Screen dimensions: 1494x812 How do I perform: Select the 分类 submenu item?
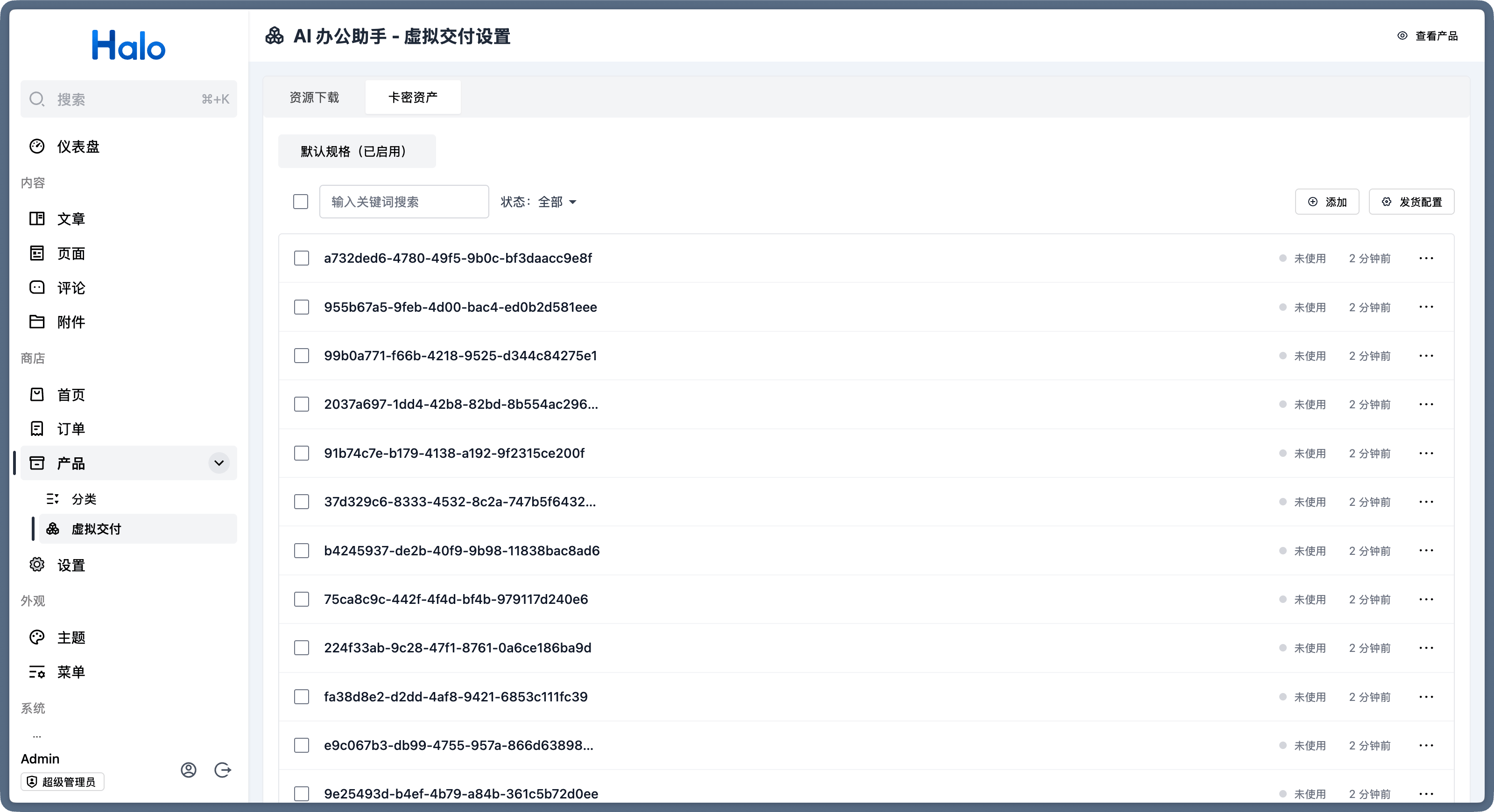84,499
